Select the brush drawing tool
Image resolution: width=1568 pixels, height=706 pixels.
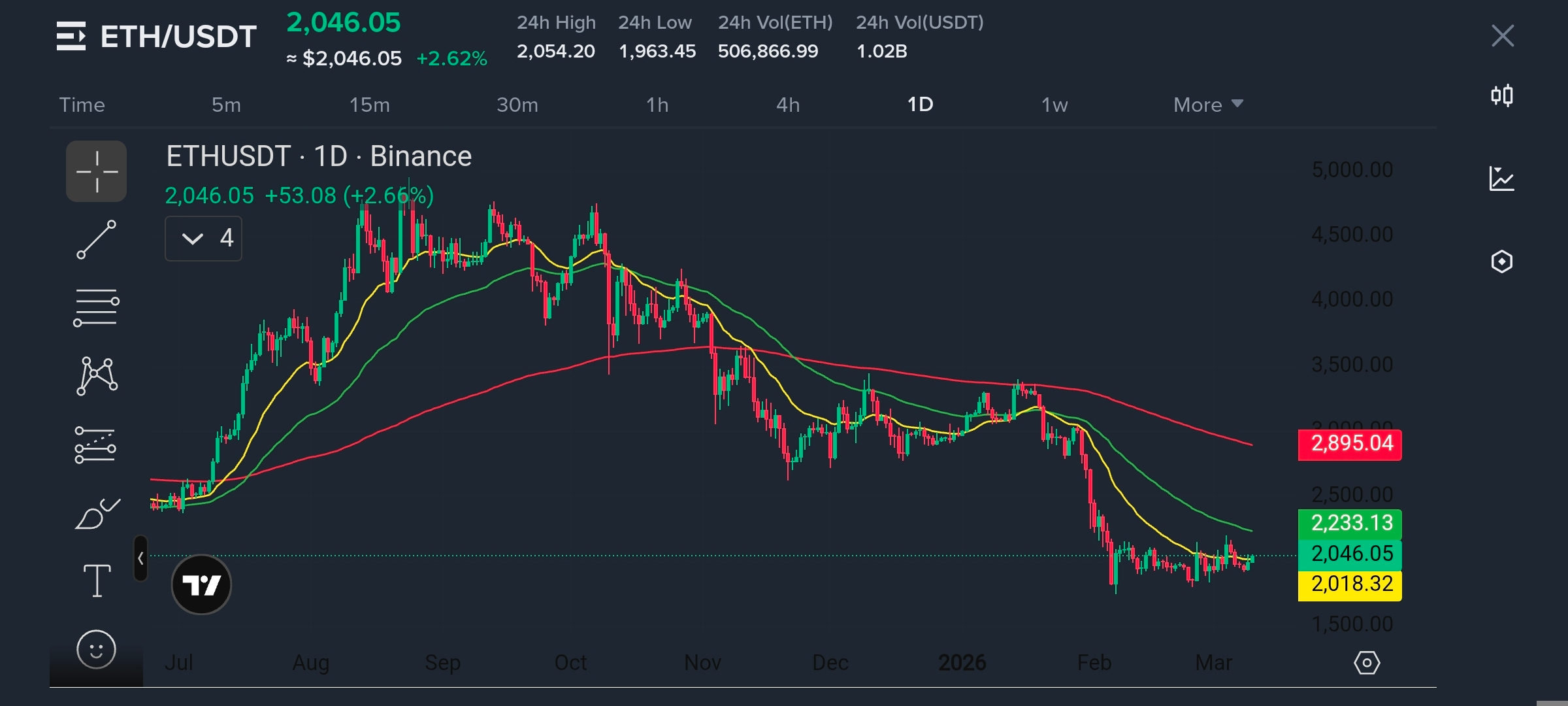click(97, 514)
